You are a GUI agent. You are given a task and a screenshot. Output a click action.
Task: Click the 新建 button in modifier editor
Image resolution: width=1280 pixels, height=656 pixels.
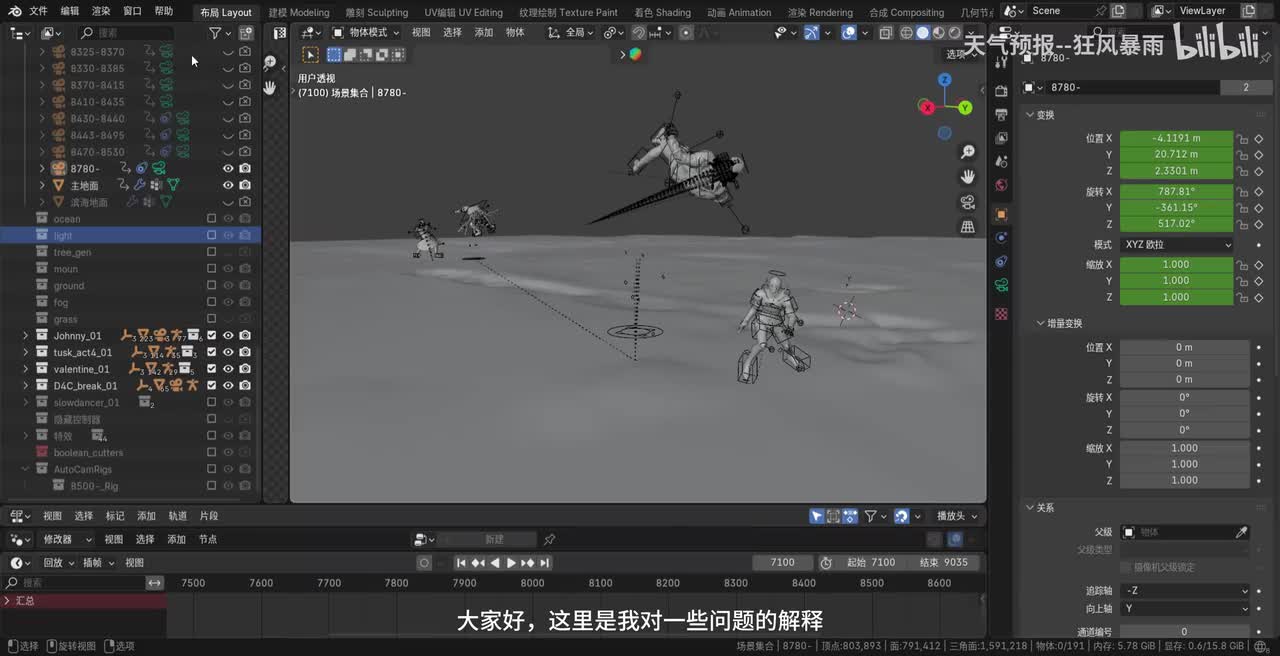click(x=494, y=539)
